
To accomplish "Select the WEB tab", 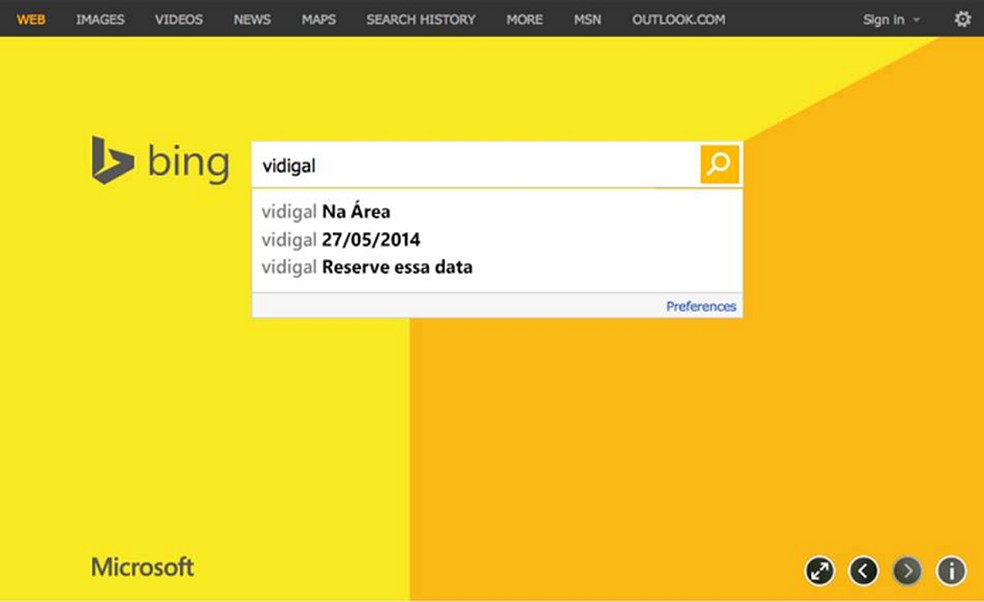I will [31, 19].
